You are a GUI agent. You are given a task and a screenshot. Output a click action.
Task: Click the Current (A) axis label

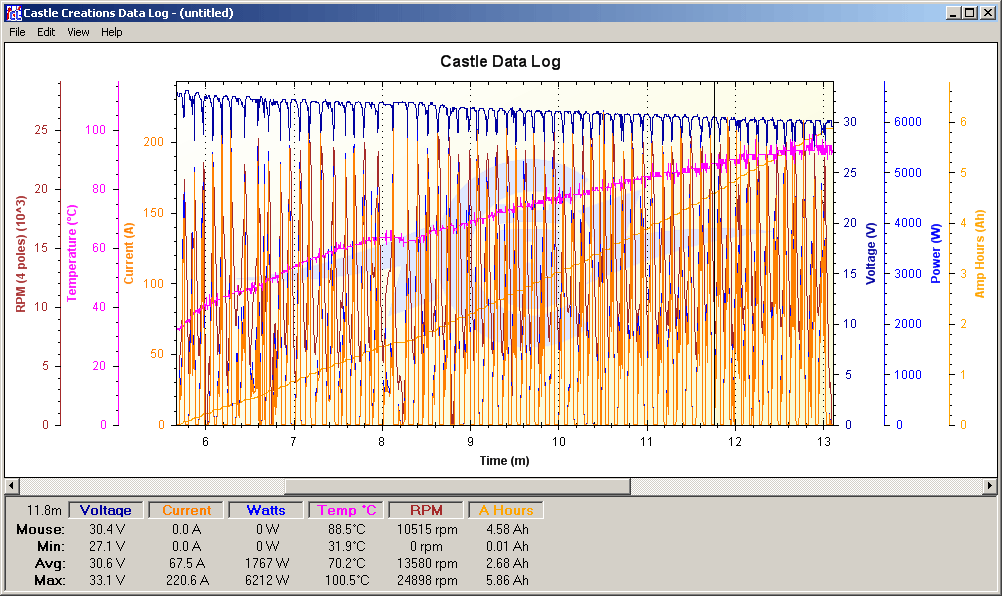129,254
